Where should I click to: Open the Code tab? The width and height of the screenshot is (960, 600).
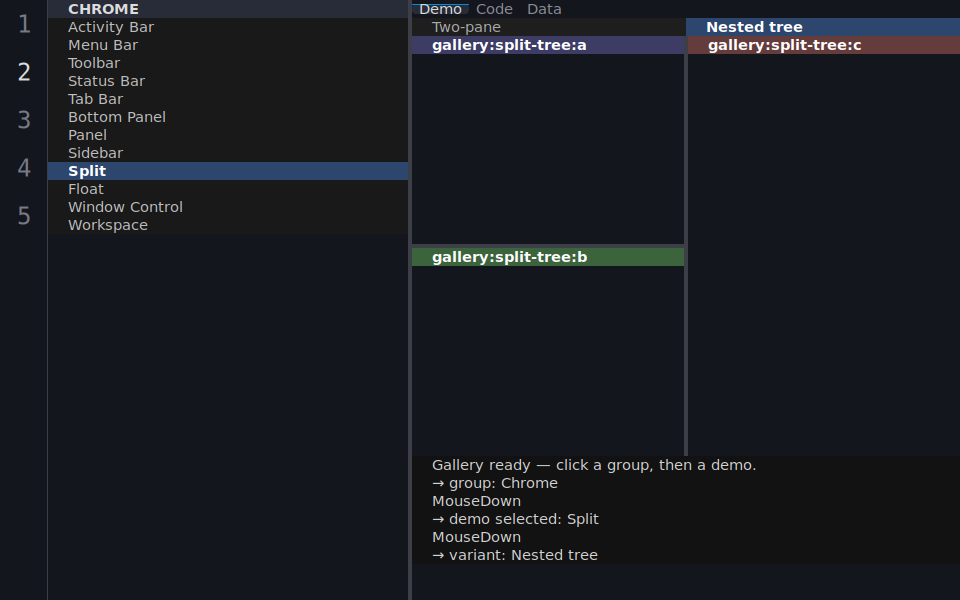[x=494, y=9]
